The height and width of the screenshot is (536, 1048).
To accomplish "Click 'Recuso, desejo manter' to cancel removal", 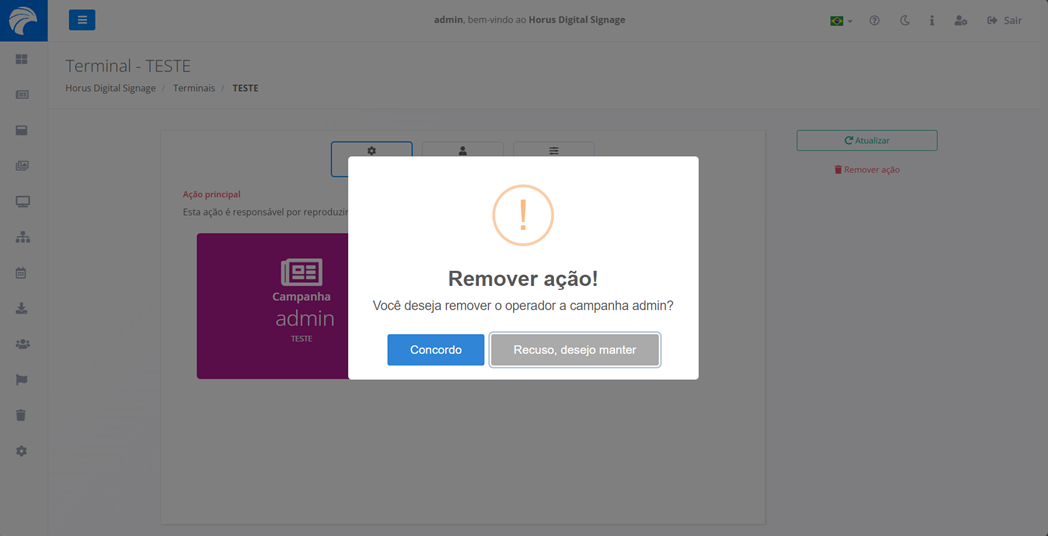I will pyautogui.click(x=574, y=350).
